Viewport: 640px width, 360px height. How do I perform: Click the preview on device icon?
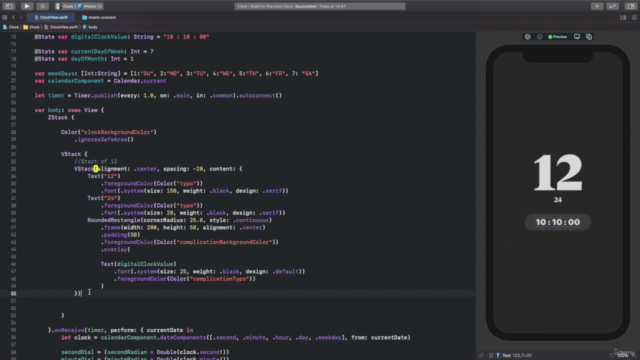point(577,37)
